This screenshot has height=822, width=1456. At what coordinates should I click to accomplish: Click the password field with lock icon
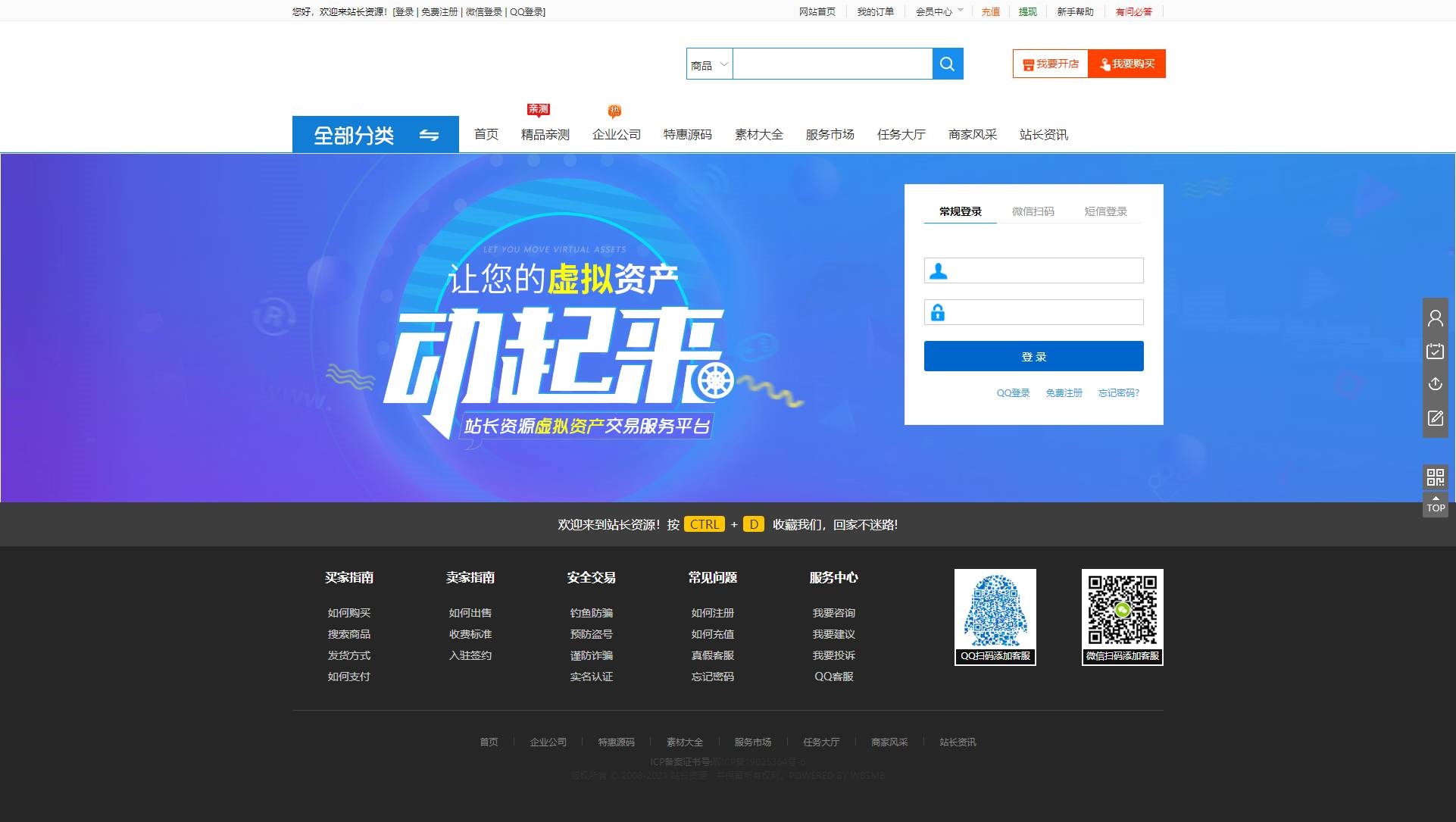click(1033, 312)
